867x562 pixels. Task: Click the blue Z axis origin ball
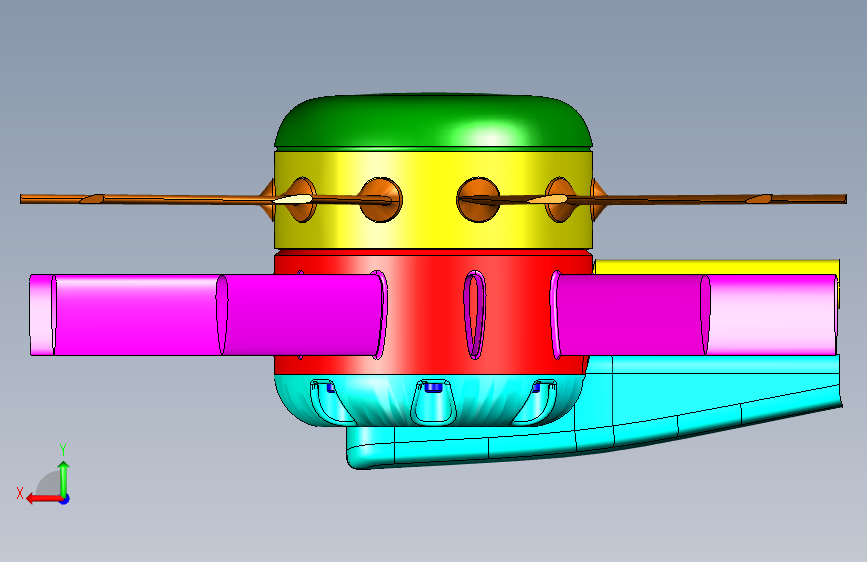pos(65,499)
